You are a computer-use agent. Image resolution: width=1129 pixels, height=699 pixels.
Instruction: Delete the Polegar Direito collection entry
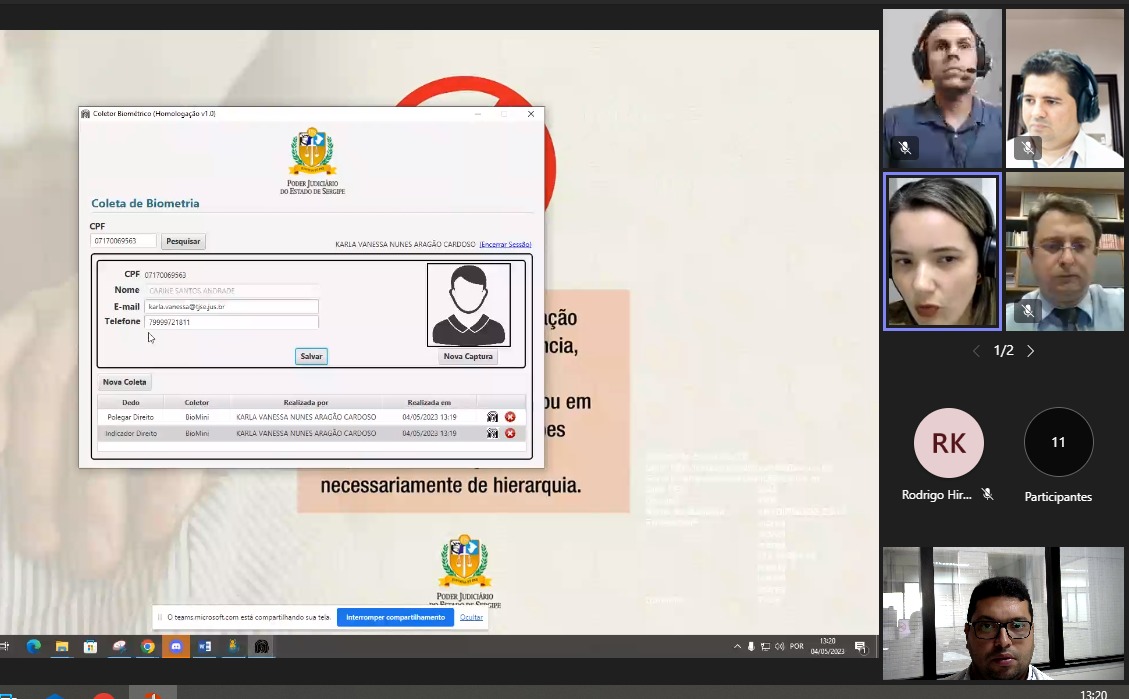(x=510, y=417)
